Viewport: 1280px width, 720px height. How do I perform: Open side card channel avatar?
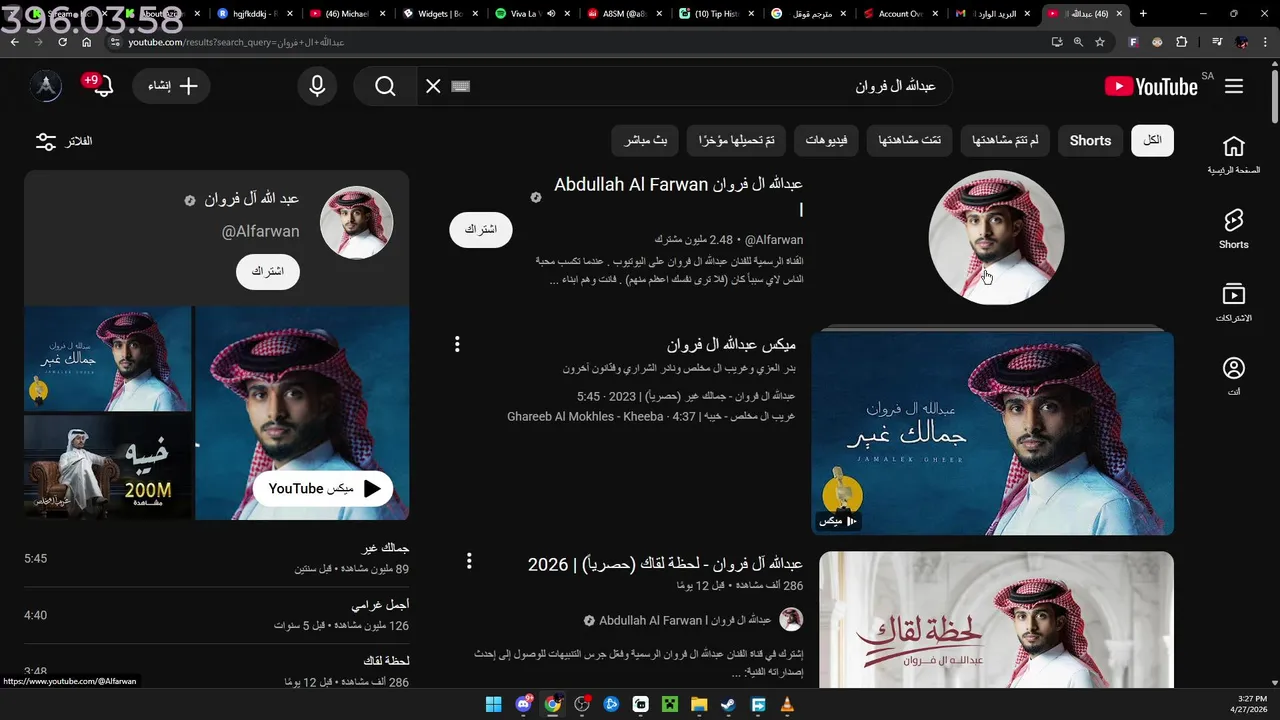coord(356,222)
